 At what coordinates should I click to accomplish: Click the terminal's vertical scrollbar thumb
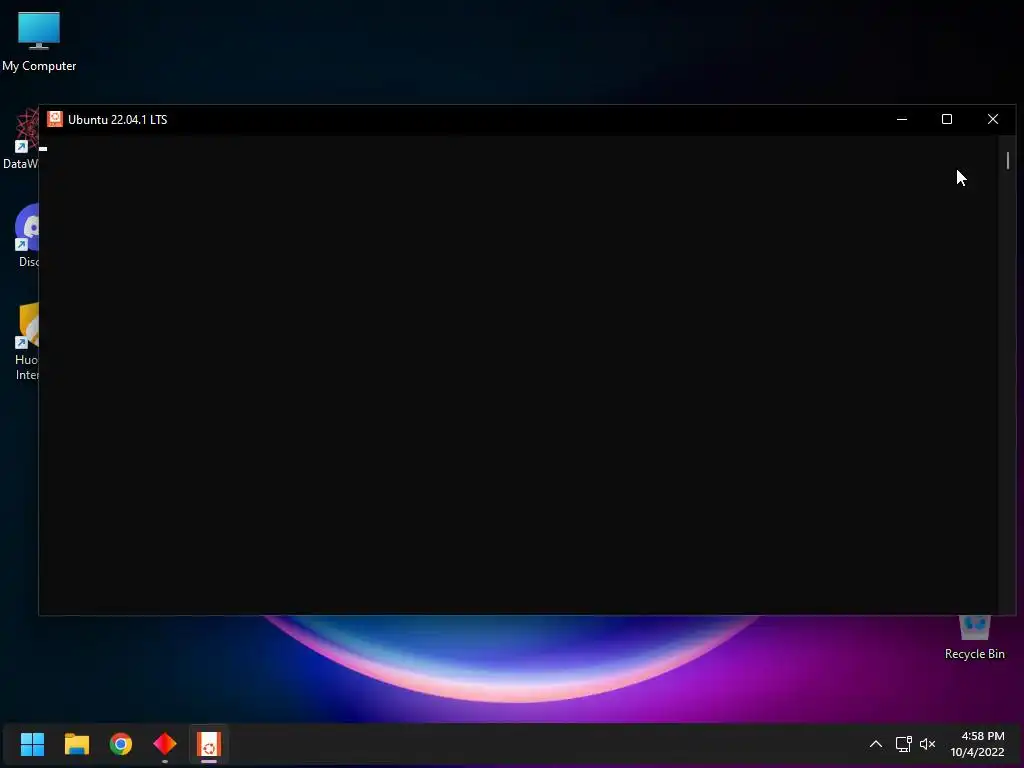tap(1008, 161)
